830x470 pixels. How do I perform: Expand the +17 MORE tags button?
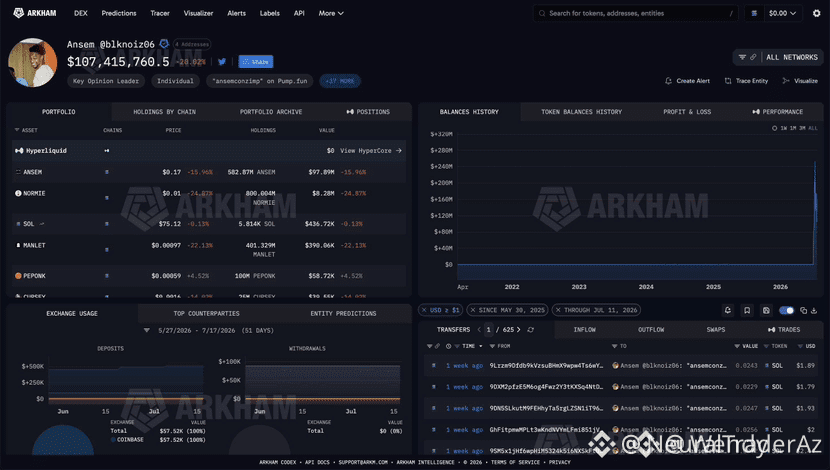(340, 81)
